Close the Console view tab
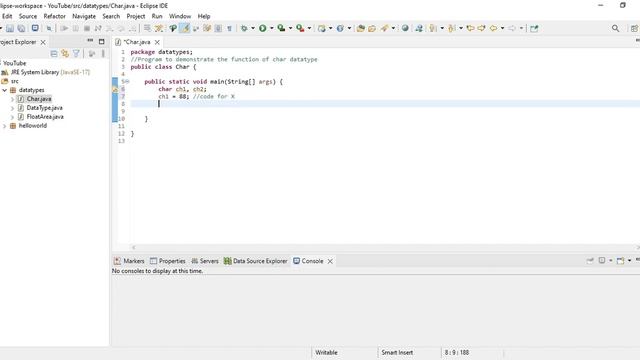This screenshot has height=360, width=640. [x=330, y=261]
